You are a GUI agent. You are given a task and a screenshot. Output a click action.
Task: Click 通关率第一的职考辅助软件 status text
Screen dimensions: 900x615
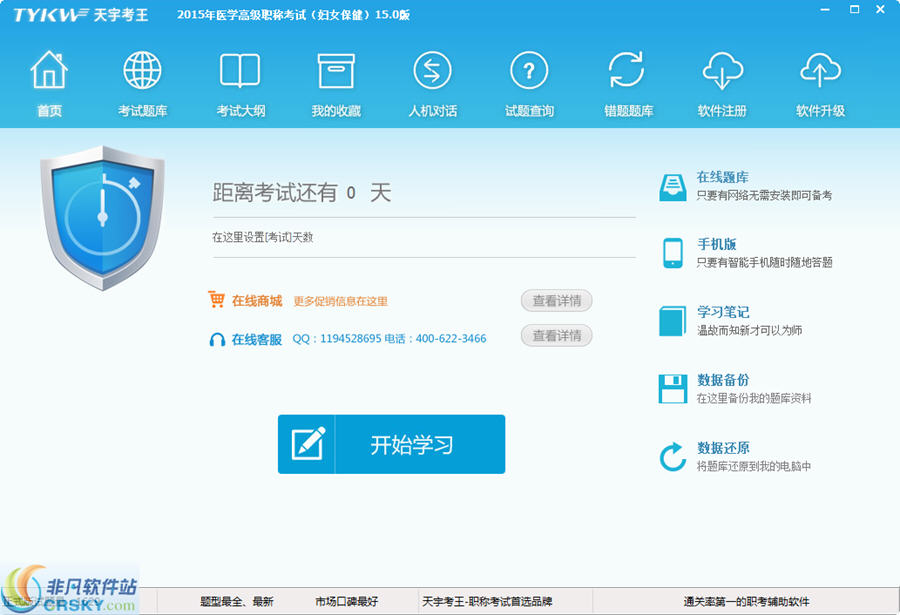746,602
